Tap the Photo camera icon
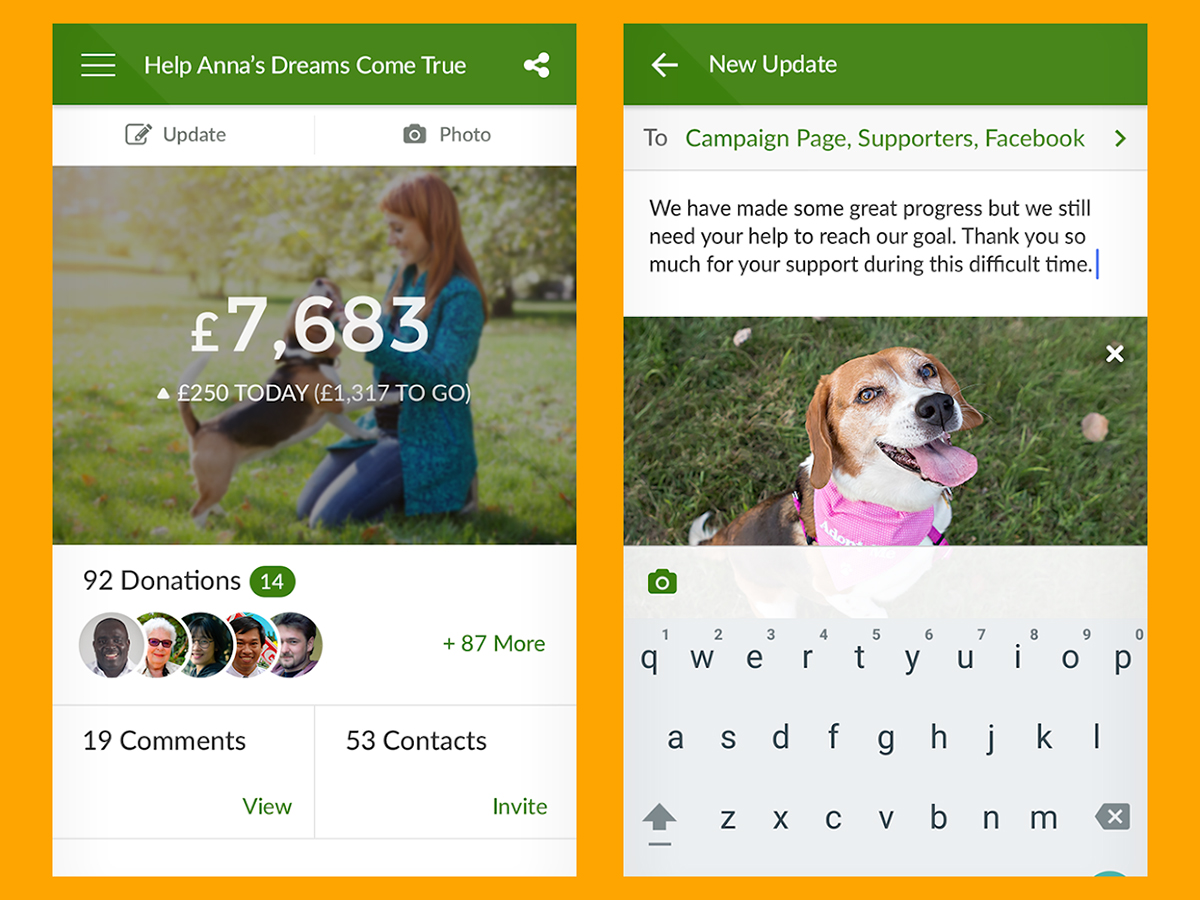 coord(414,134)
